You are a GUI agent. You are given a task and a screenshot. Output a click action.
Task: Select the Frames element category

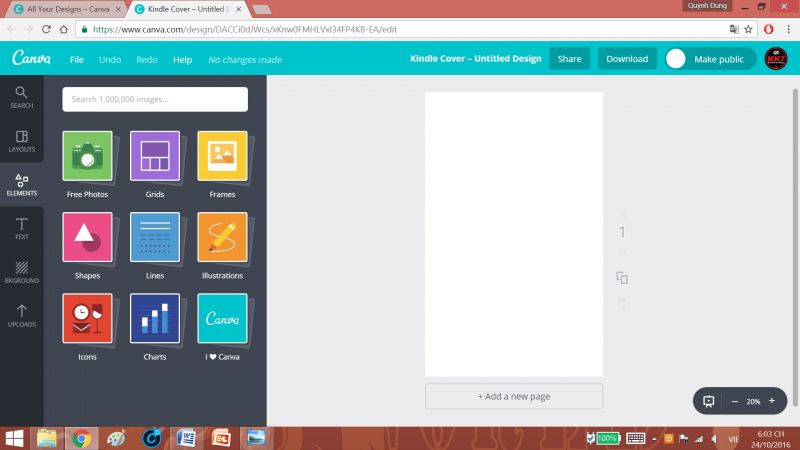[222, 156]
